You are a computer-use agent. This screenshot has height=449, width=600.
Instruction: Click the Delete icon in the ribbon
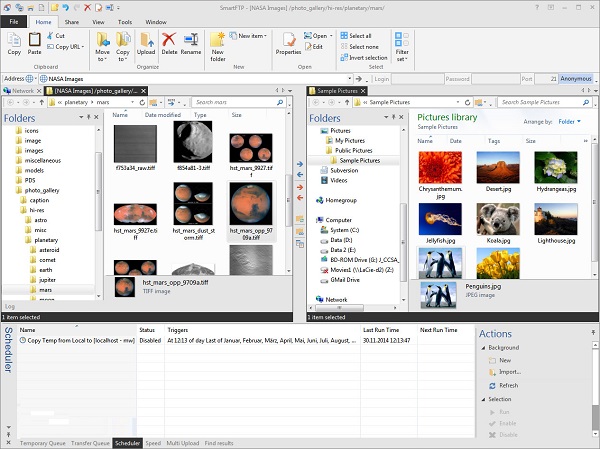[x=169, y=42]
